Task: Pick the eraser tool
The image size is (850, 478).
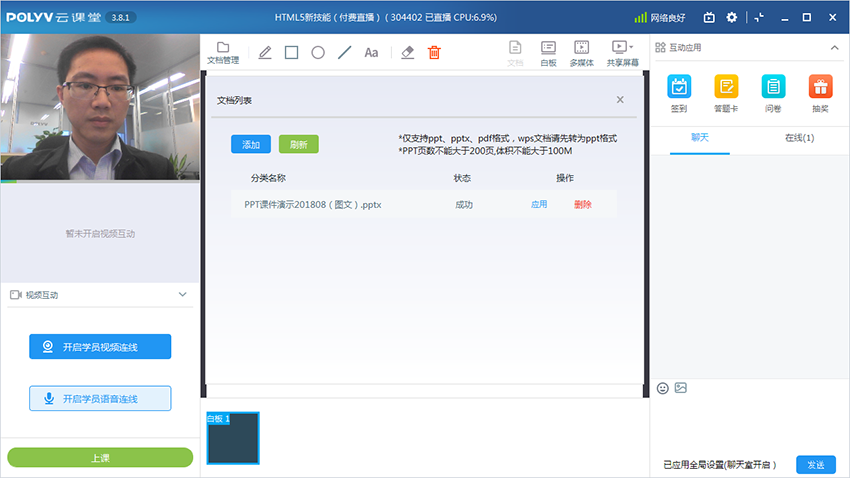Action: coord(407,52)
